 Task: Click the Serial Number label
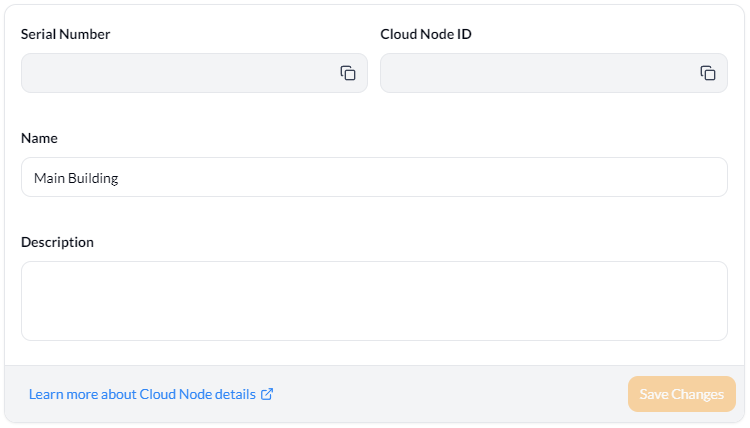pyautogui.click(x=66, y=34)
